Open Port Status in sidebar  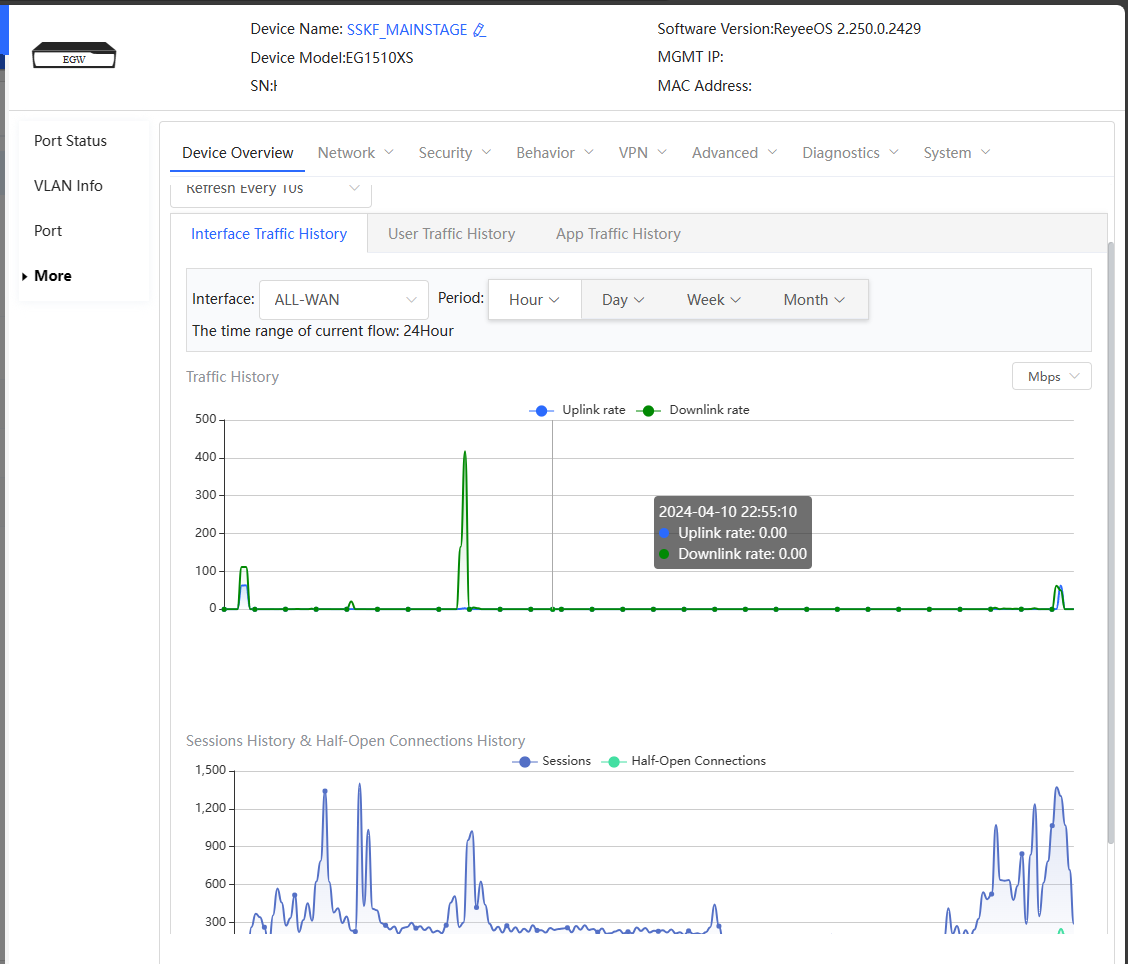(70, 141)
